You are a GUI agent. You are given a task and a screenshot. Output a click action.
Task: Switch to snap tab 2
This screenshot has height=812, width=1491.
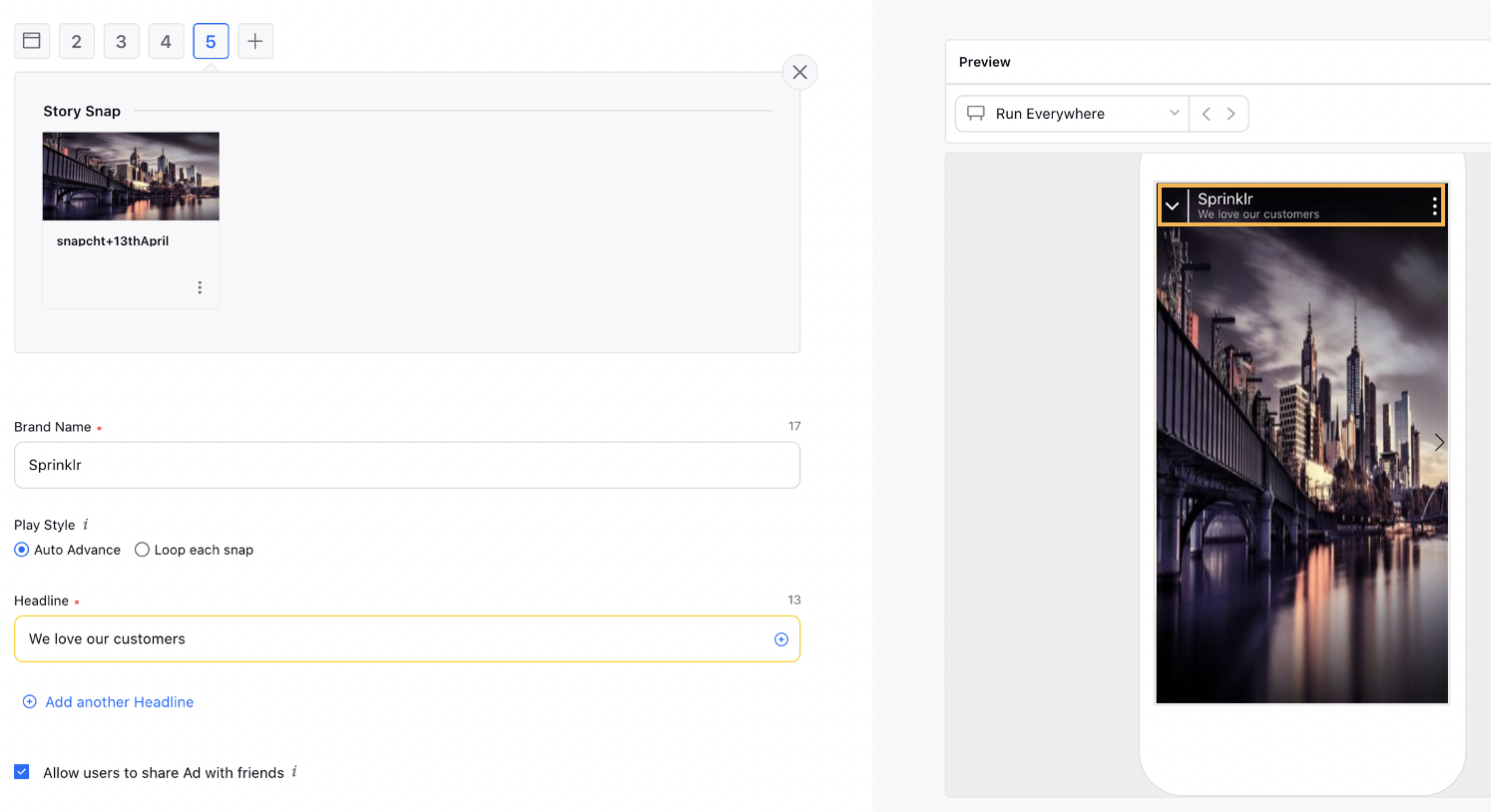coord(77,41)
